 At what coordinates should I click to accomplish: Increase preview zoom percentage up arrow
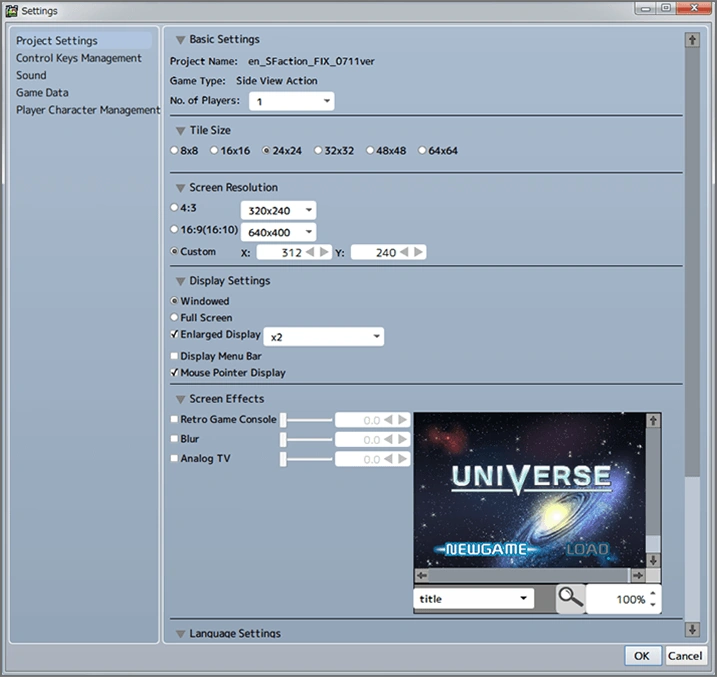coord(653,594)
